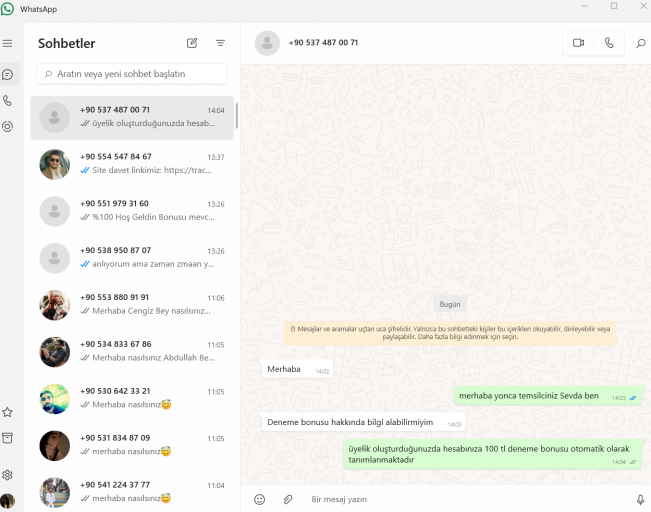Record a voice message with microphone

click(640, 500)
